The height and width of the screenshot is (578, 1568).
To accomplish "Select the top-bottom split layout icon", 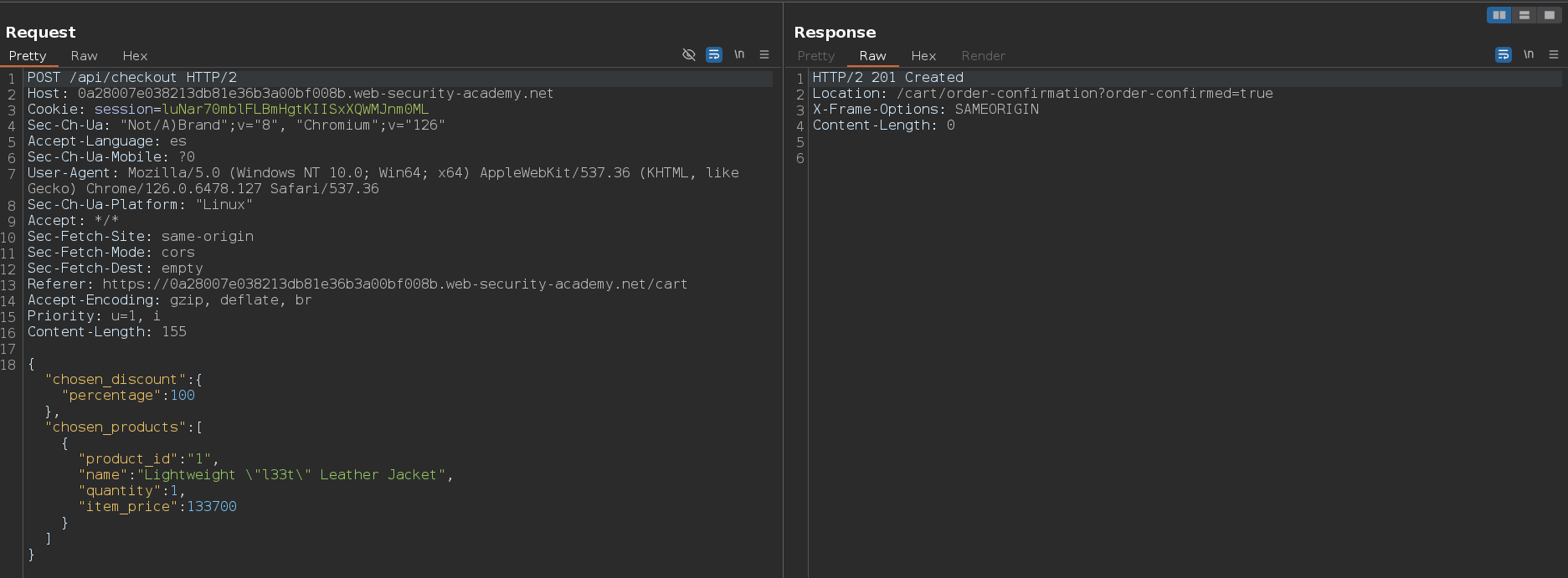I will [1524, 15].
